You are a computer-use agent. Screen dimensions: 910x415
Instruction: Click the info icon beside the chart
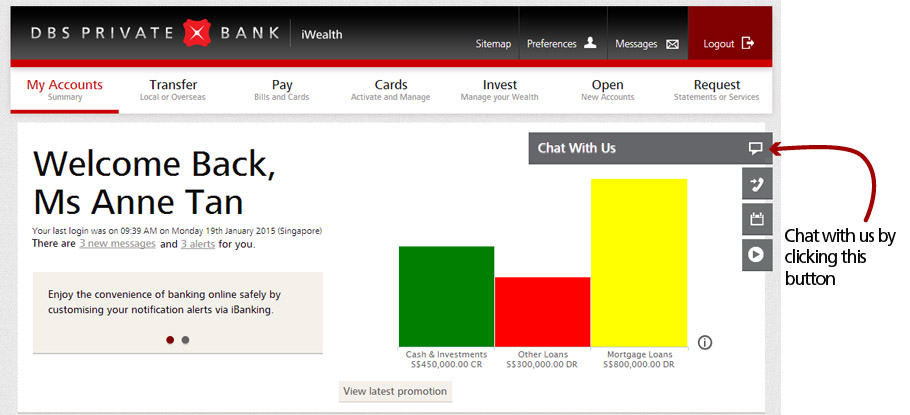[x=705, y=342]
